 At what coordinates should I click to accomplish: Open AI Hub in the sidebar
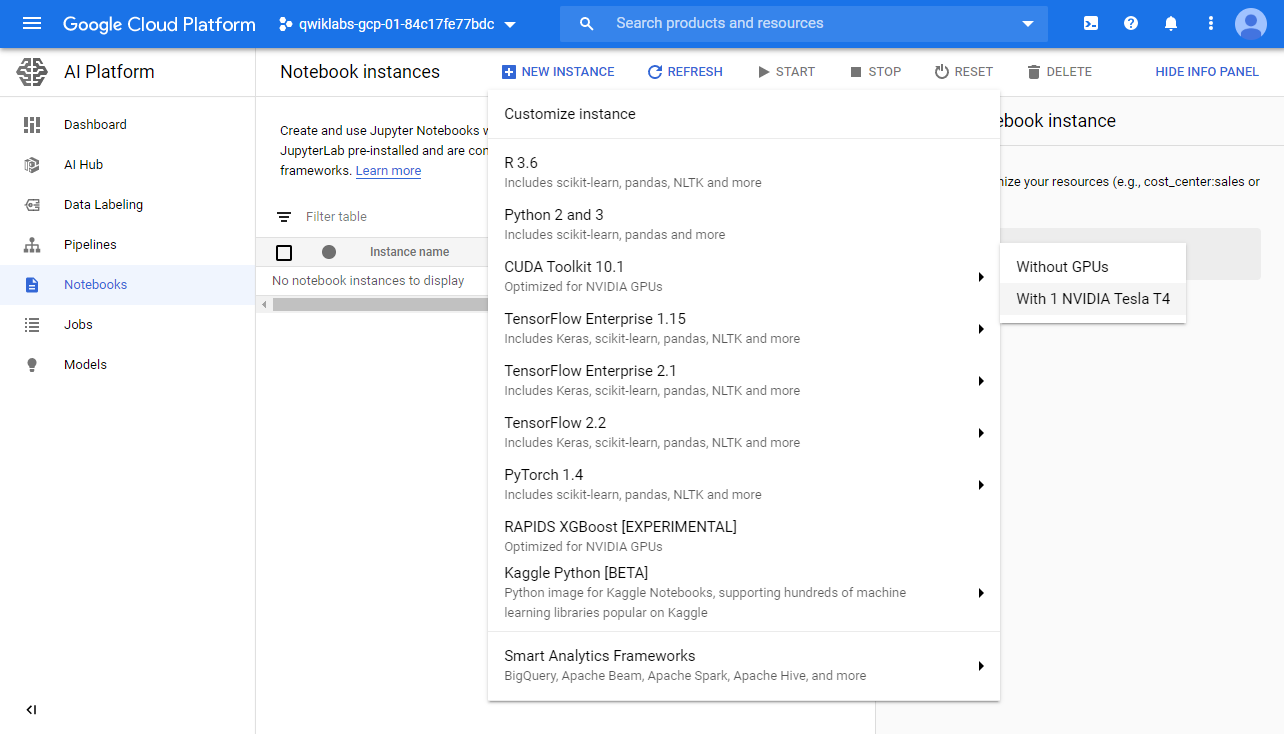click(x=127, y=165)
